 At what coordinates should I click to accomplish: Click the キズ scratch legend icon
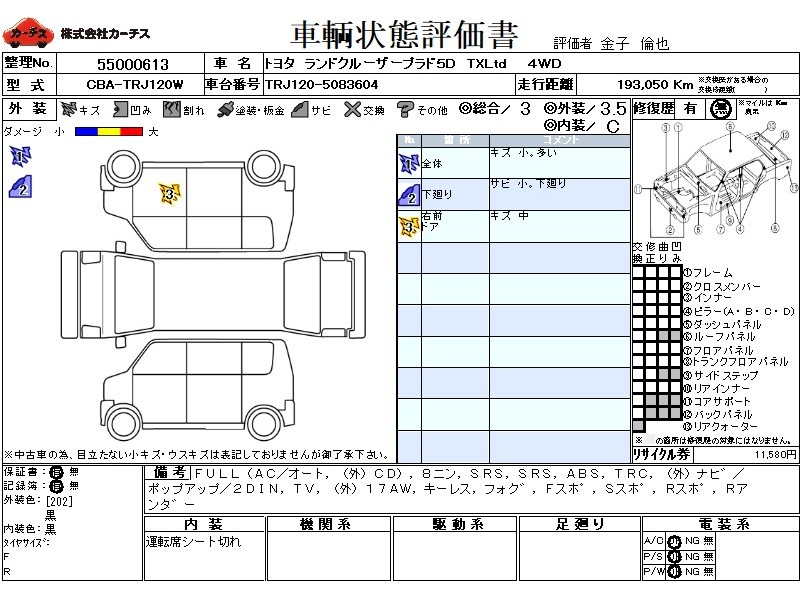pyautogui.click(x=69, y=109)
